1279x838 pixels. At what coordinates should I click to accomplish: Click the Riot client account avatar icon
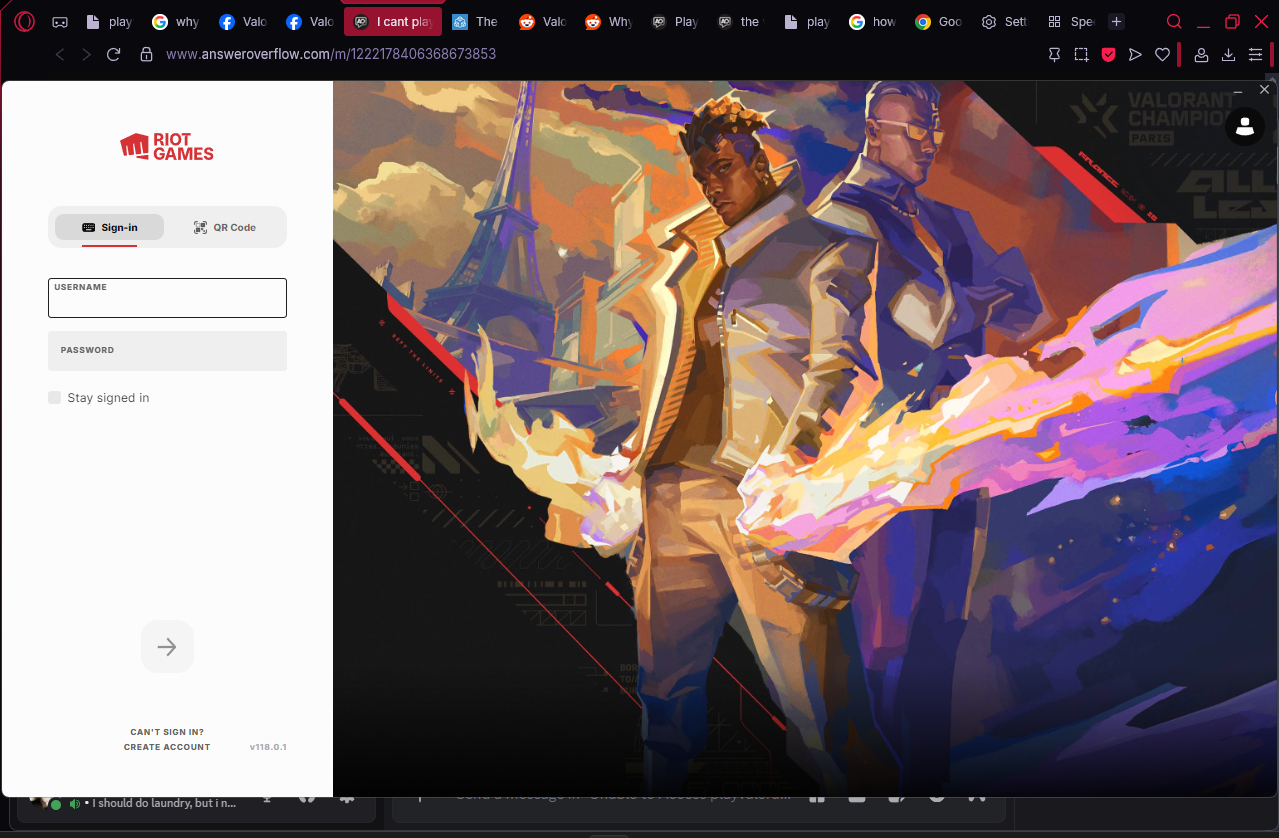(x=1245, y=126)
